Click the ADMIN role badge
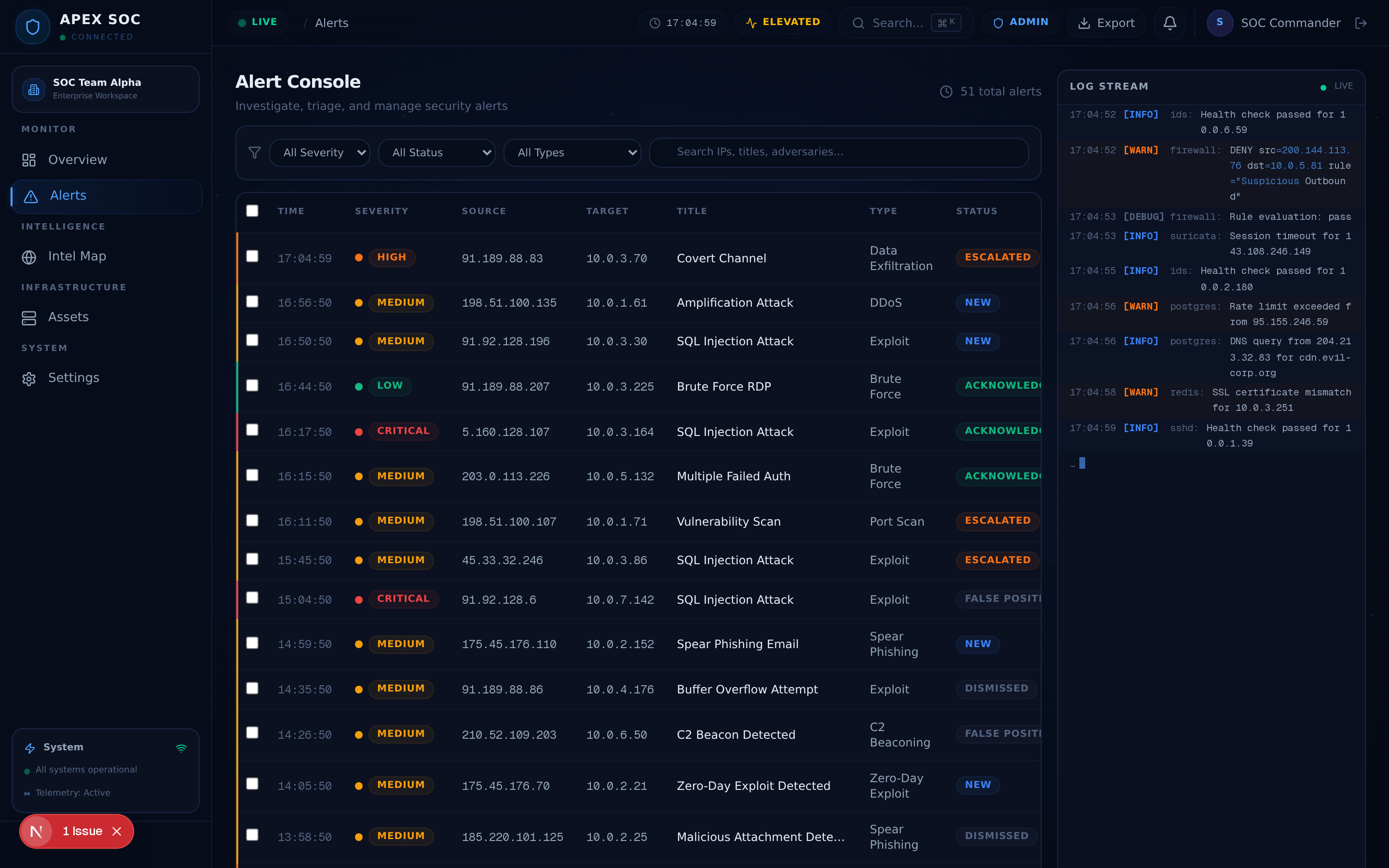This screenshot has width=1389, height=868. (x=1020, y=22)
